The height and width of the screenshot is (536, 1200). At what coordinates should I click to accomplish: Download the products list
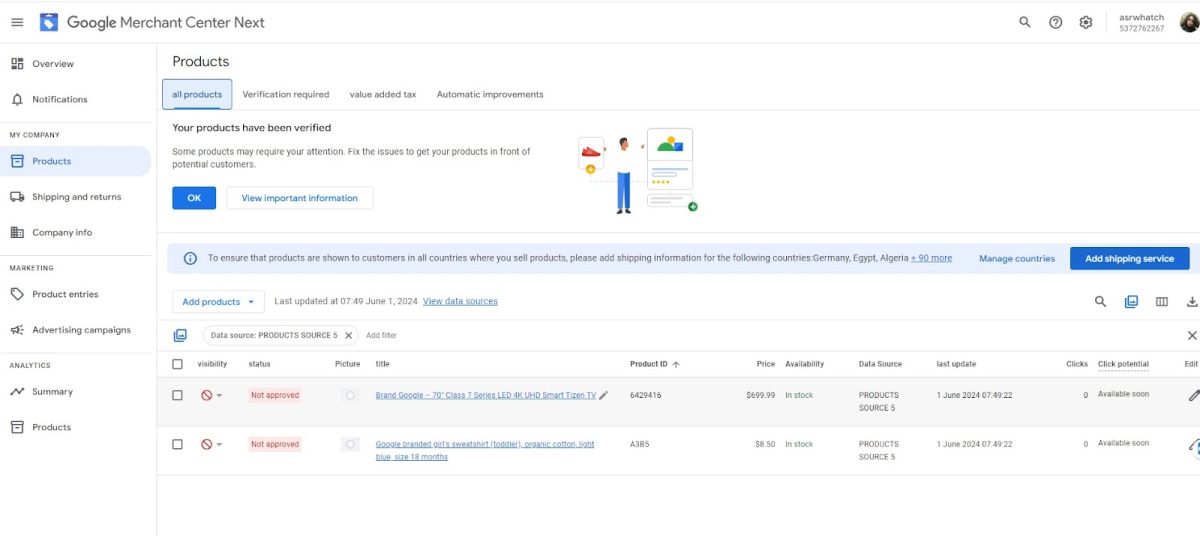[x=1192, y=301]
